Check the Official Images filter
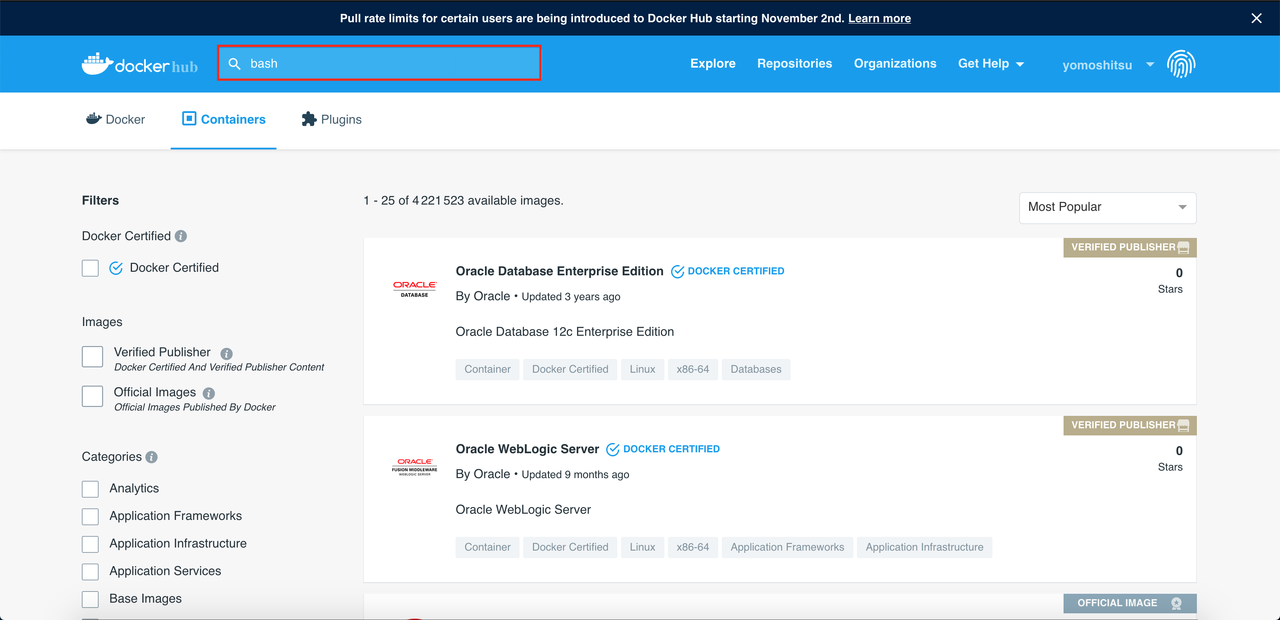The width and height of the screenshot is (1280, 620). tap(92, 396)
